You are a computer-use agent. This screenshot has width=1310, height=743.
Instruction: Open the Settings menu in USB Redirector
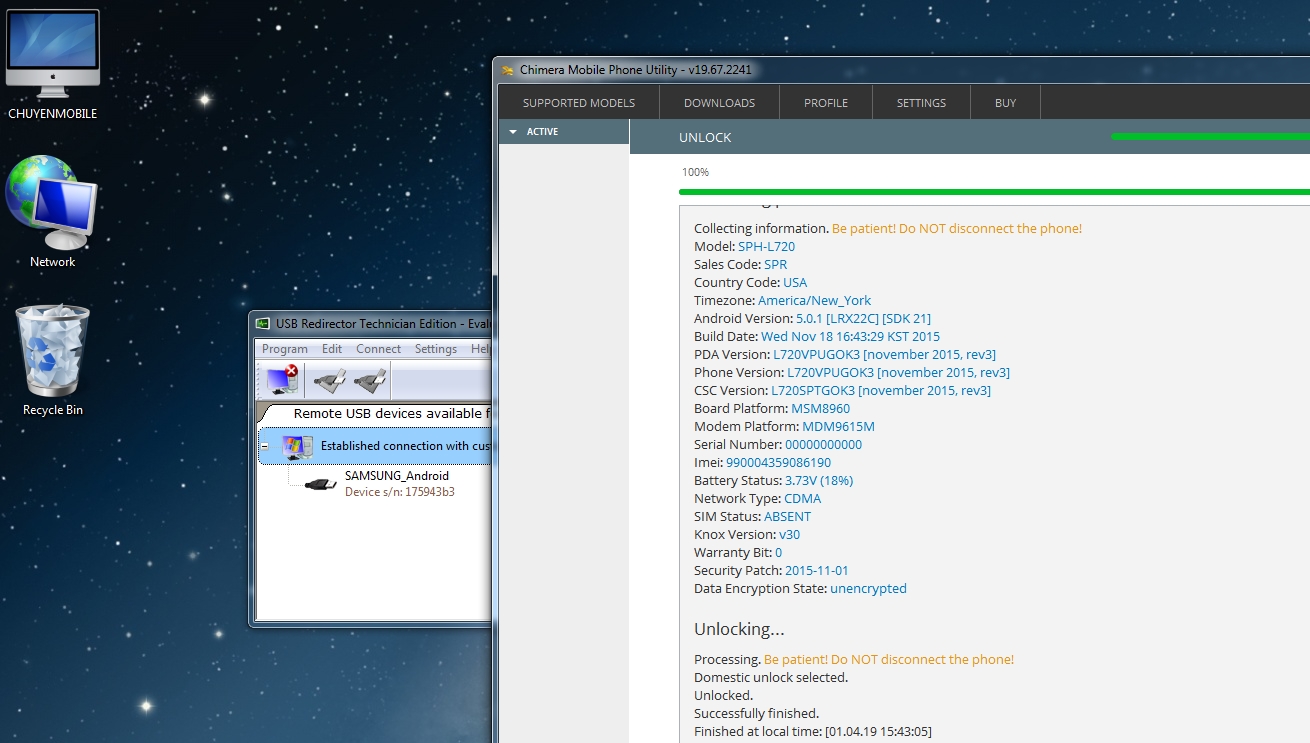pyautogui.click(x=436, y=349)
